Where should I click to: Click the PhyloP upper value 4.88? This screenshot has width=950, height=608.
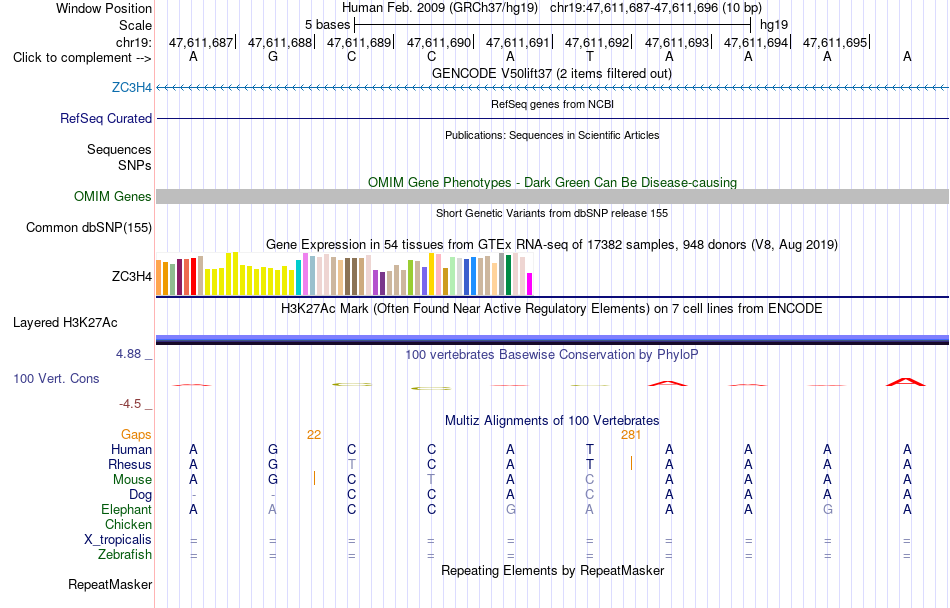tap(128, 354)
